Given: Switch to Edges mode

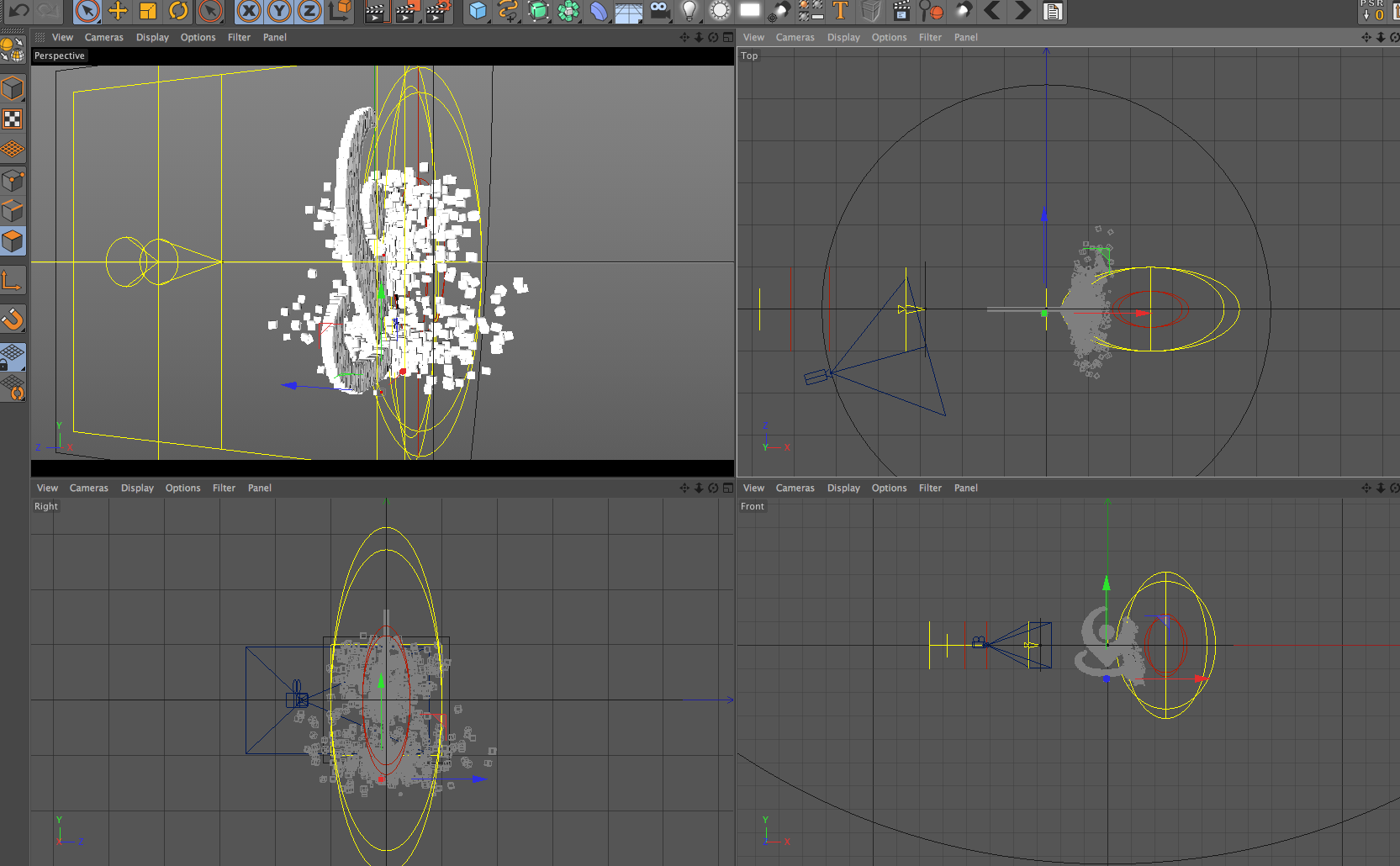Looking at the screenshot, I should point(13,210).
